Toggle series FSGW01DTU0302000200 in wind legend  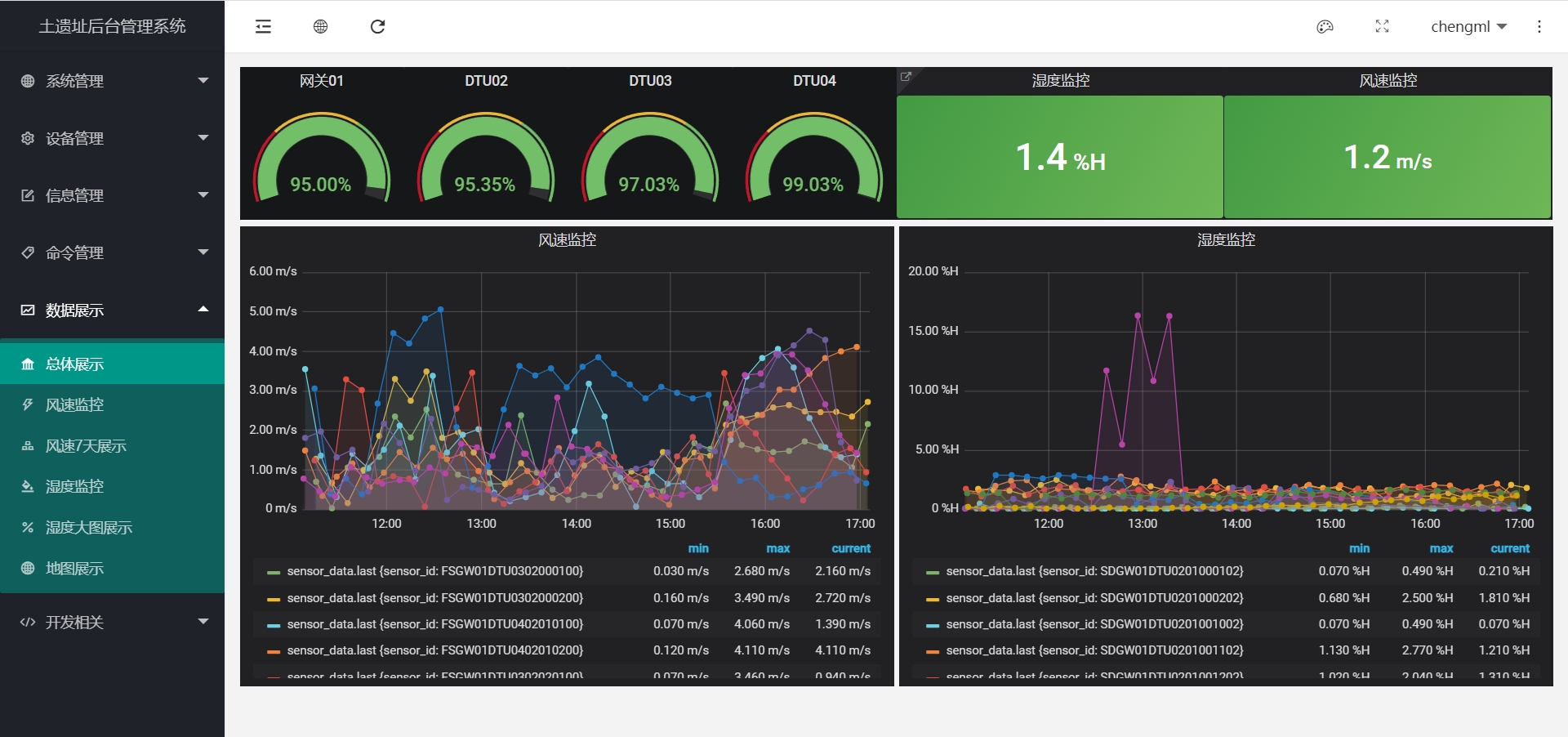(435, 598)
